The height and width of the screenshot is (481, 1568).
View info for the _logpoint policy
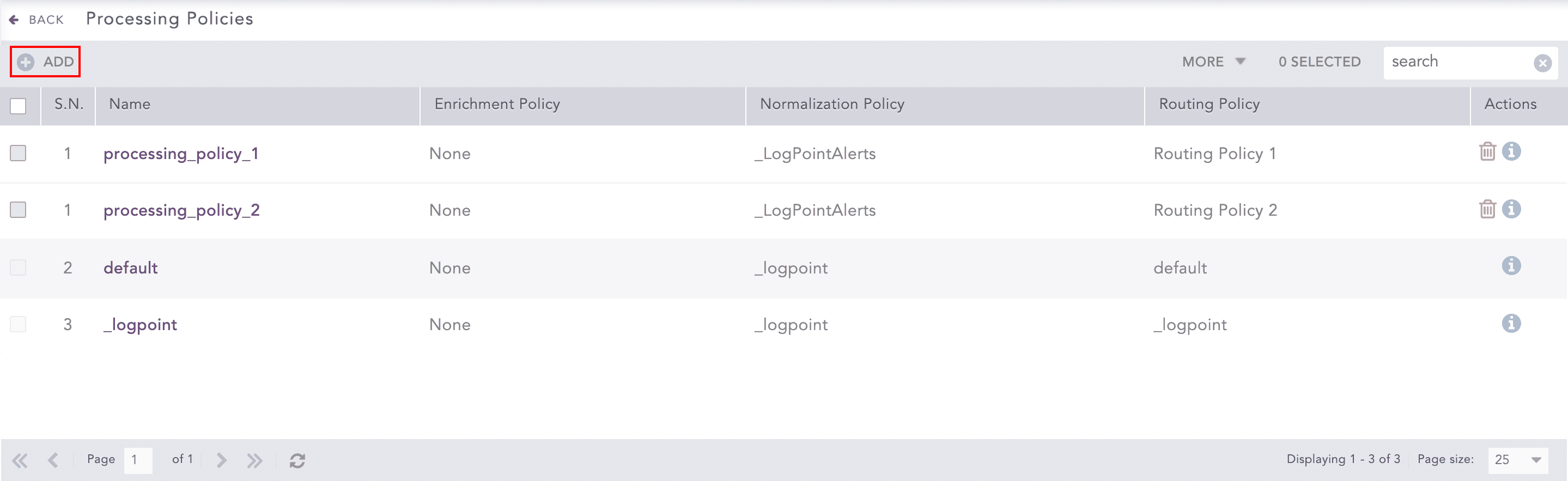click(1511, 324)
